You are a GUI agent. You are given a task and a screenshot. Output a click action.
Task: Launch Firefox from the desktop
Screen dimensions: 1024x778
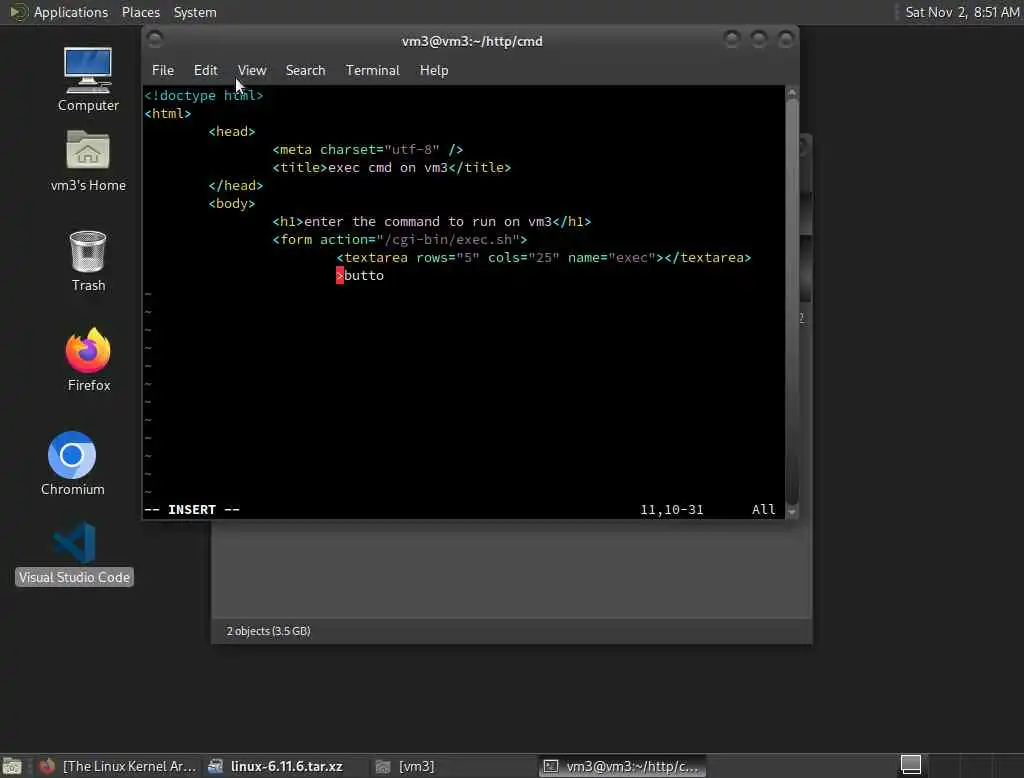pos(88,359)
